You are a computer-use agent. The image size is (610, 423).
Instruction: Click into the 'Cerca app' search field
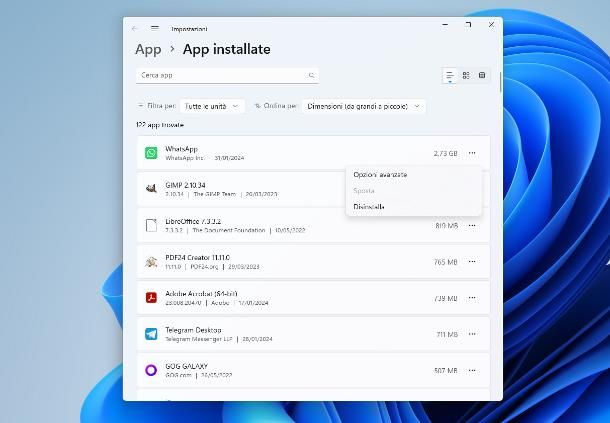[x=227, y=75]
